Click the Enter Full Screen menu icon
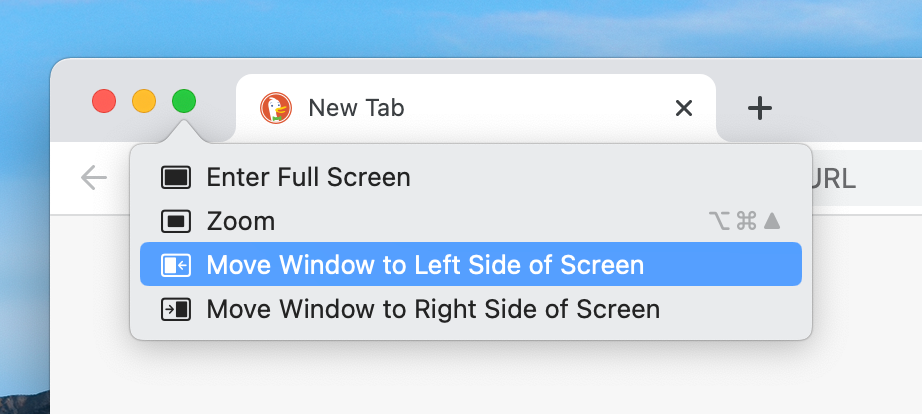This screenshot has height=414, width=922. coord(176,178)
